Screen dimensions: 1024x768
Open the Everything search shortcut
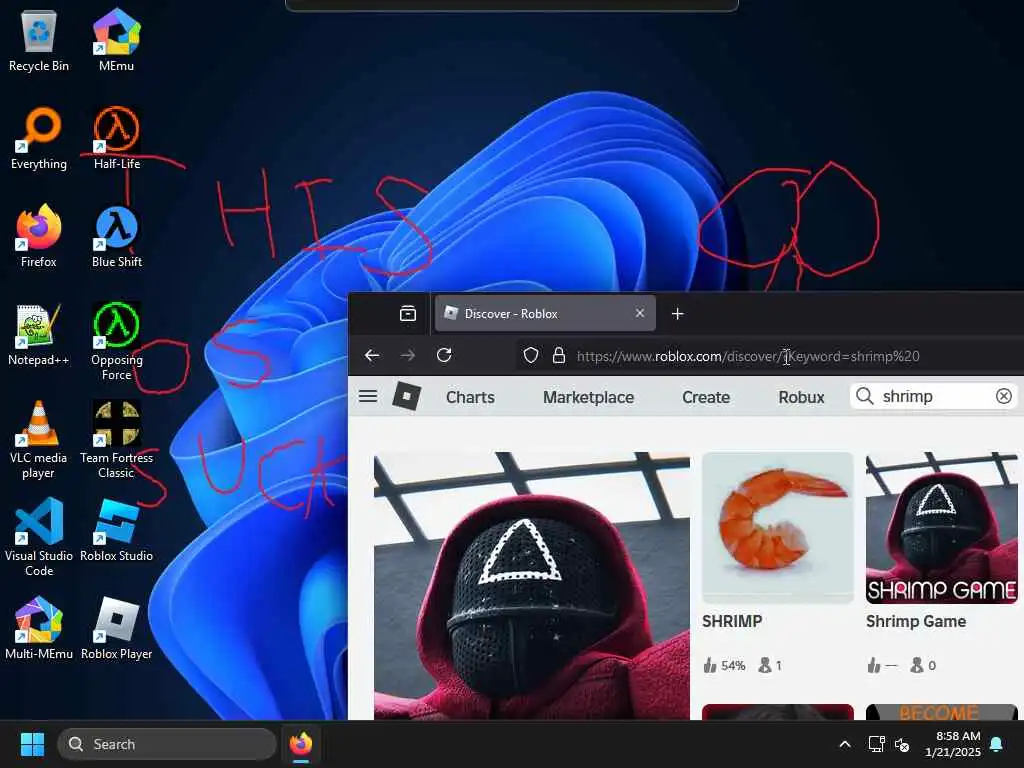tap(39, 138)
